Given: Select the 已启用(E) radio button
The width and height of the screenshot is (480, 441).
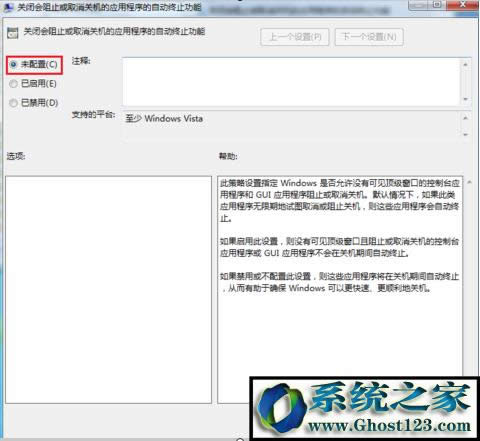Looking at the screenshot, I should 13,84.
